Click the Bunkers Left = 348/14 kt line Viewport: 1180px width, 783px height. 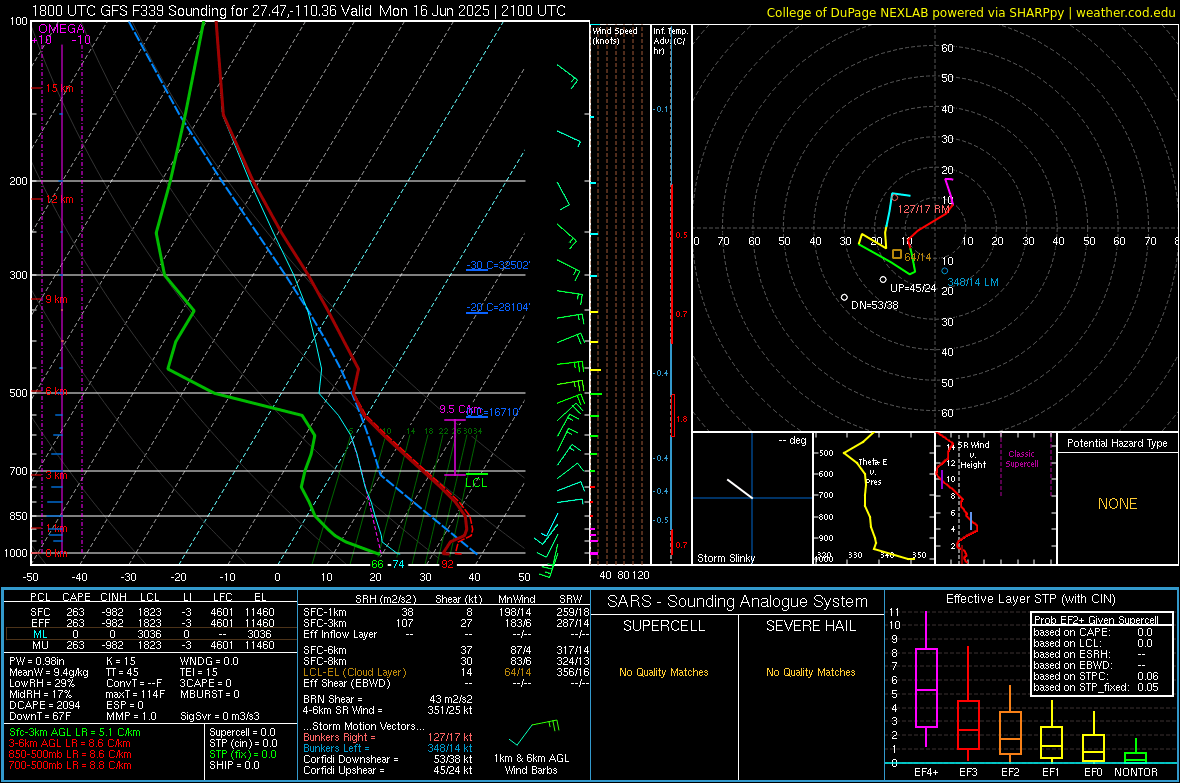(x=388, y=748)
